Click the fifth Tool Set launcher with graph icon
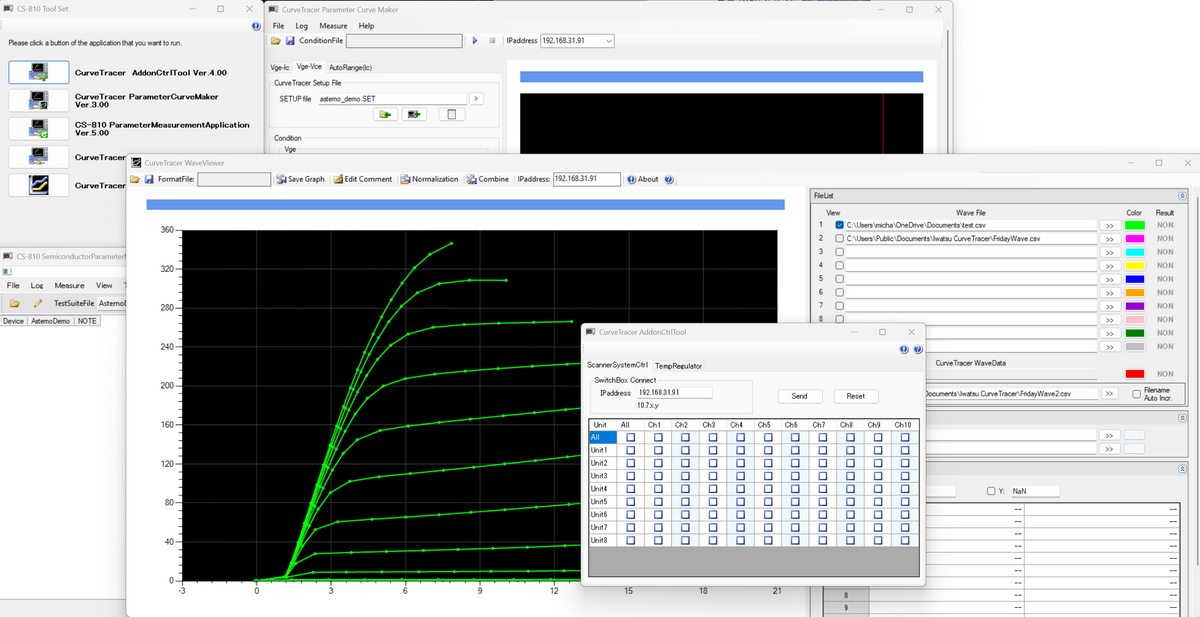This screenshot has width=1200, height=617. pyautogui.click(x=39, y=185)
